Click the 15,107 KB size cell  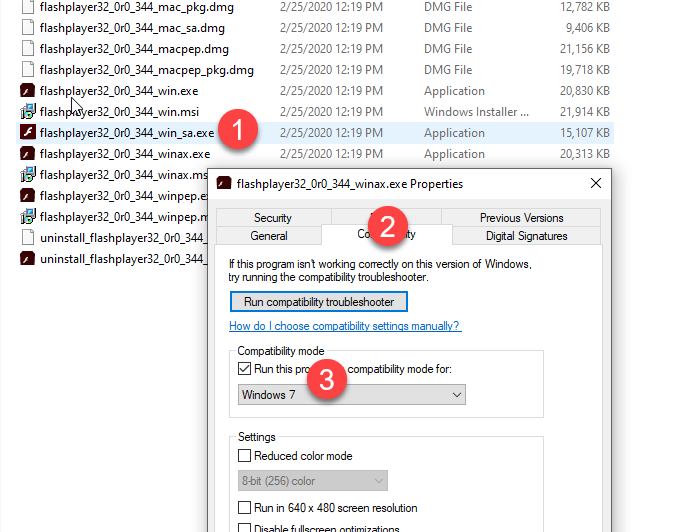click(584, 133)
